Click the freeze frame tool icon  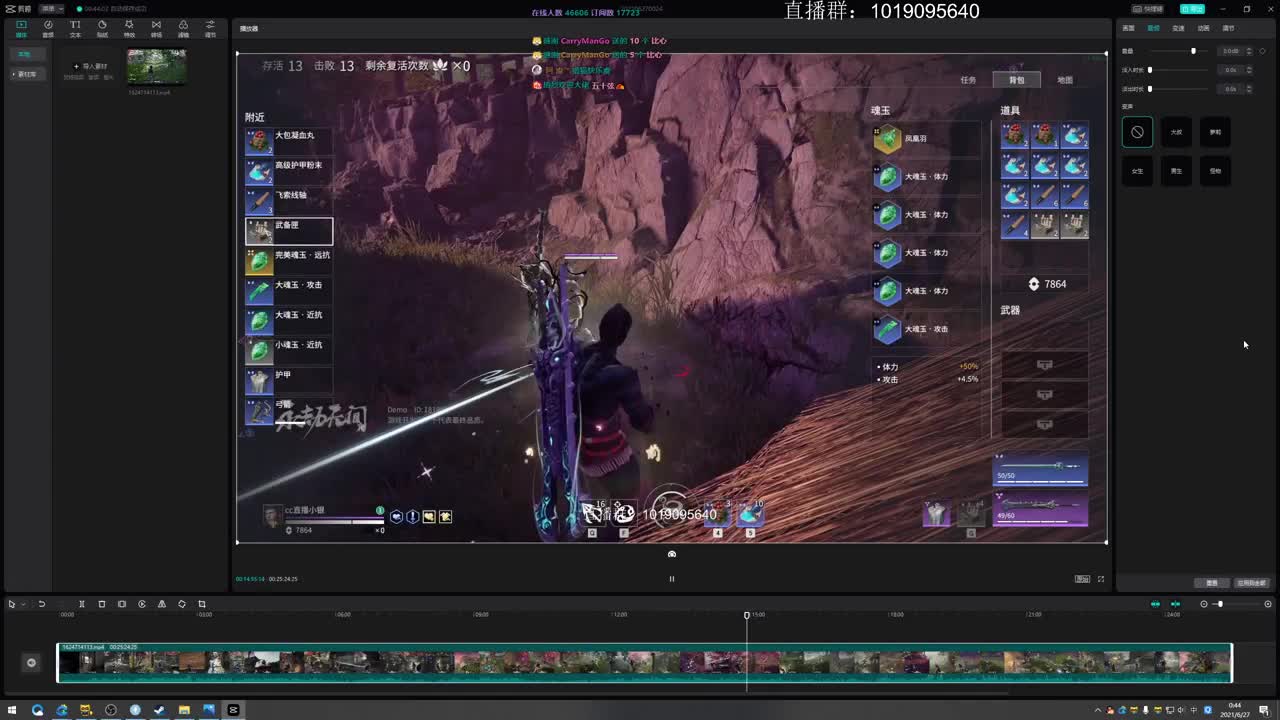[122, 604]
